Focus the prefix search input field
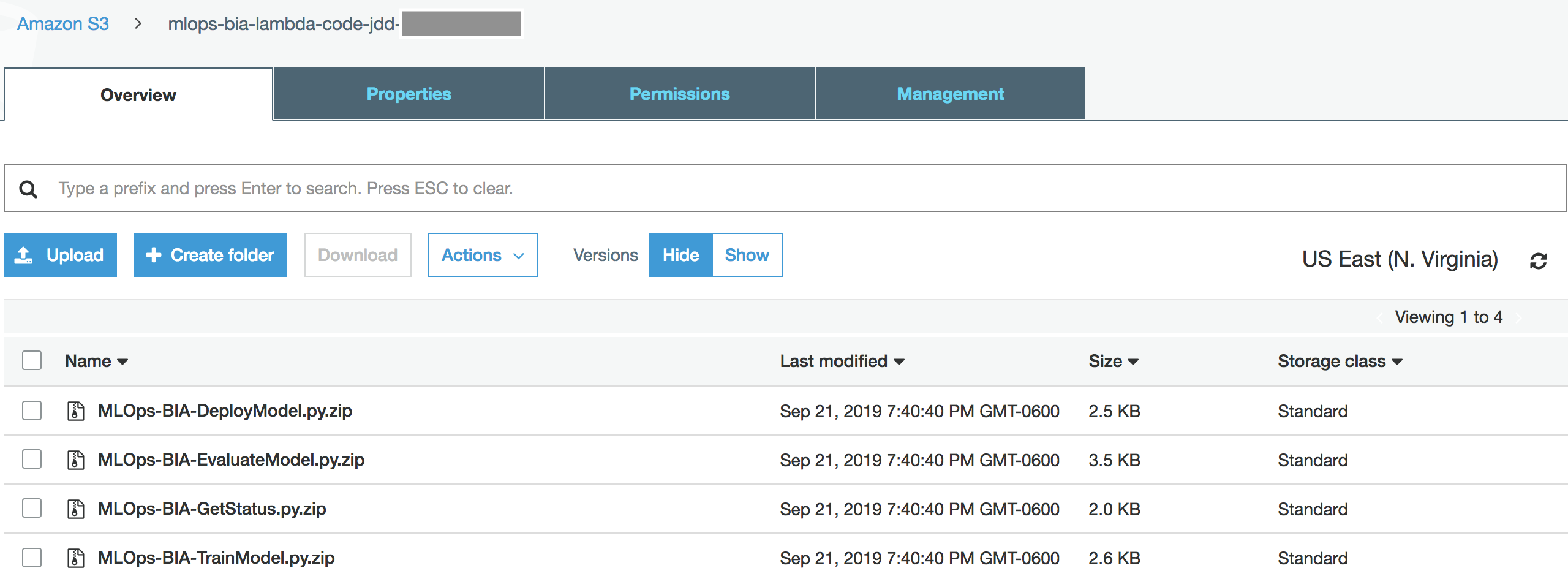 [x=785, y=188]
